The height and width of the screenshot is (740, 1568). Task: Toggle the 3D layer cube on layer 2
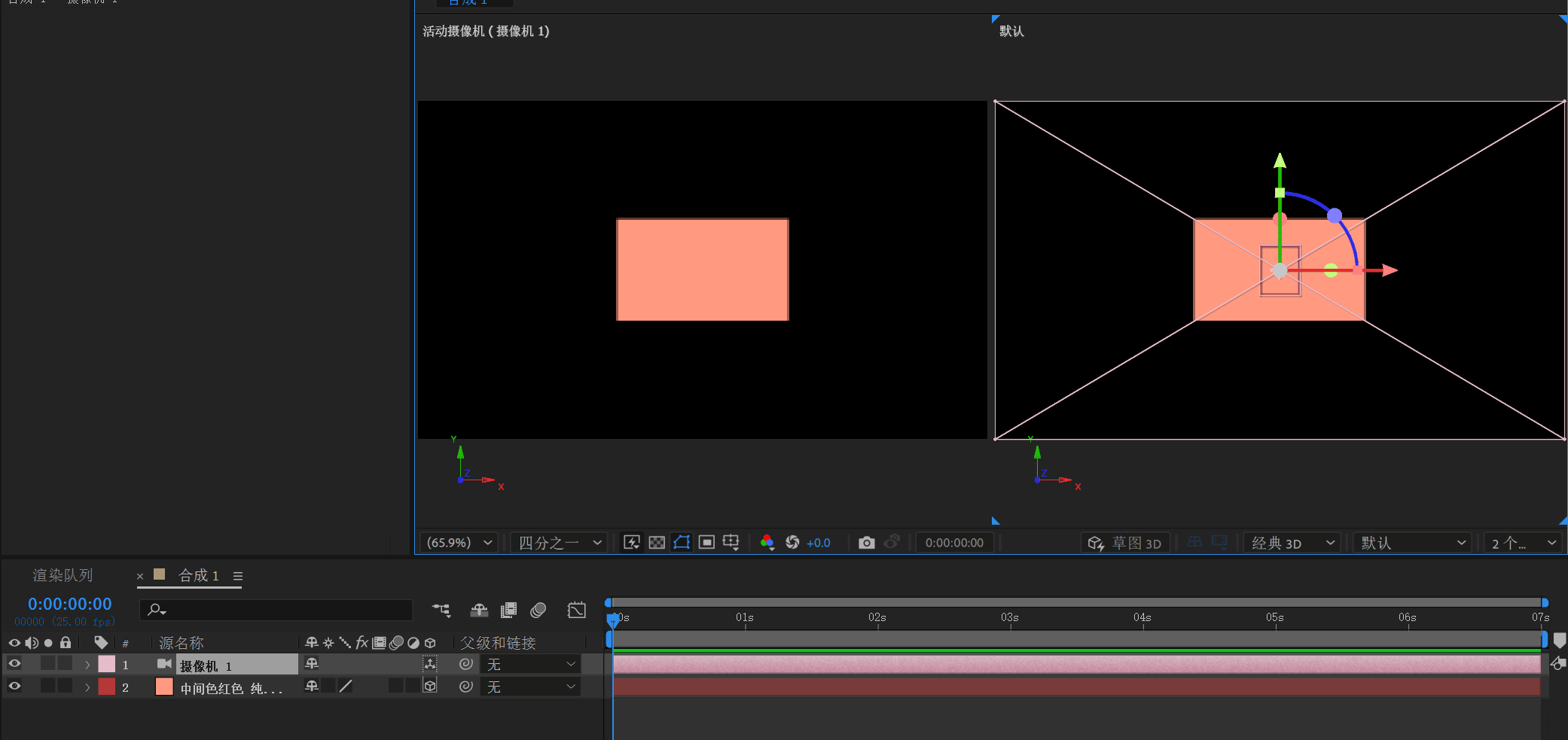(x=430, y=686)
